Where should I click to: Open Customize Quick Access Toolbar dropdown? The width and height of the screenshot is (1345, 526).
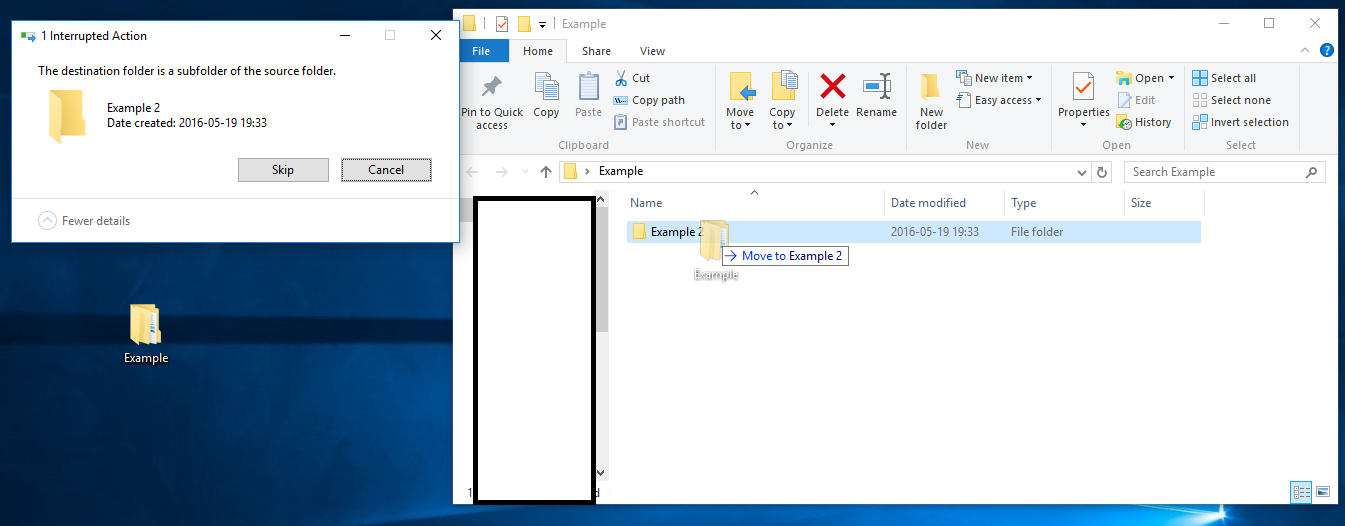(x=542, y=24)
